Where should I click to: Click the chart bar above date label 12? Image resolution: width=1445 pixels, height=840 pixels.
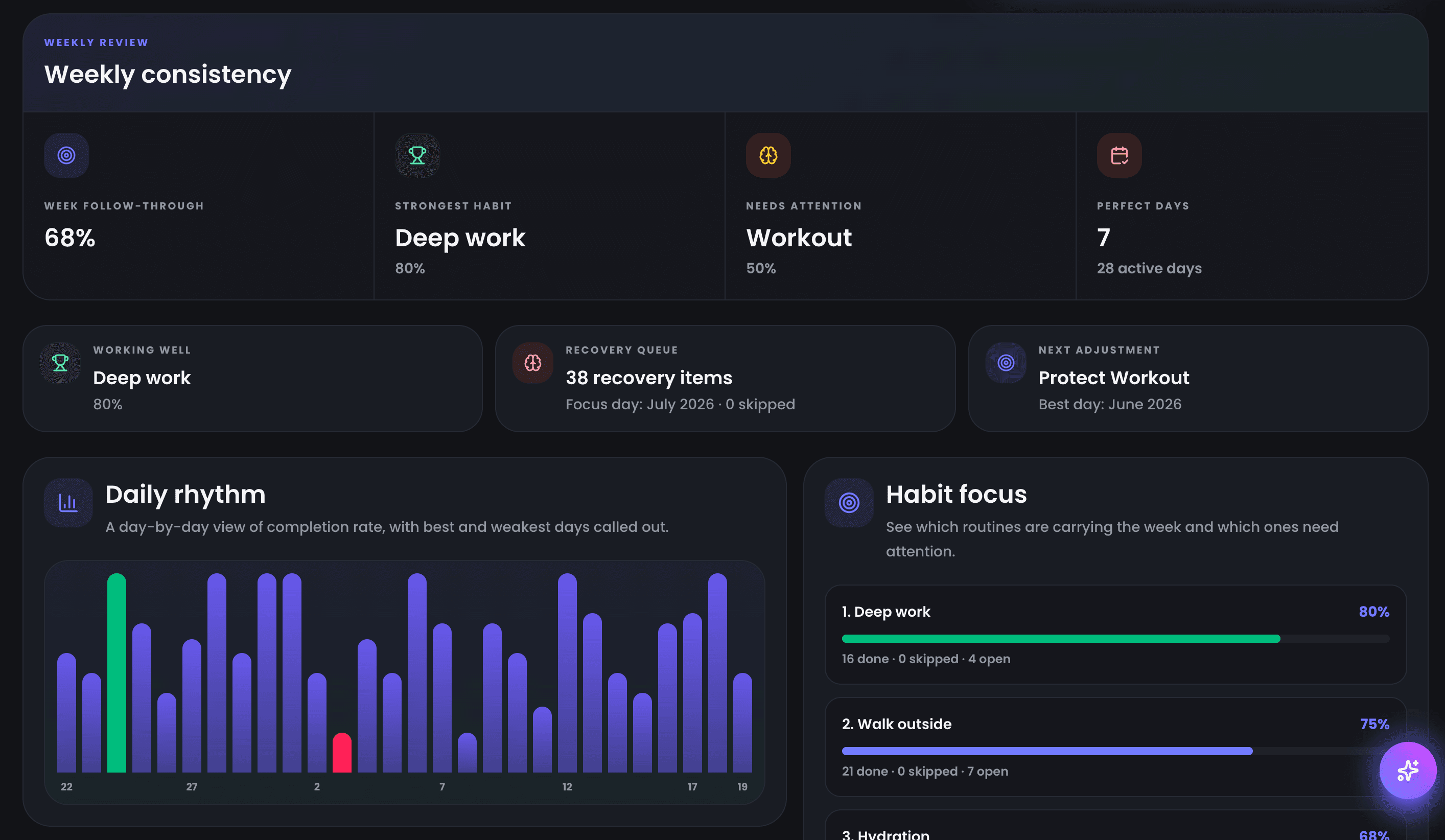pos(567,673)
